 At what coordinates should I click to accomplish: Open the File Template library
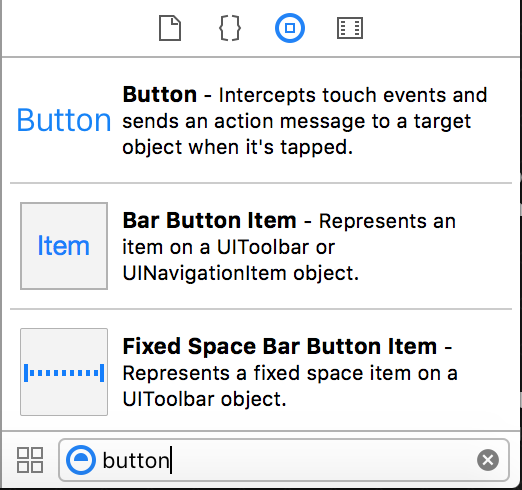170,28
